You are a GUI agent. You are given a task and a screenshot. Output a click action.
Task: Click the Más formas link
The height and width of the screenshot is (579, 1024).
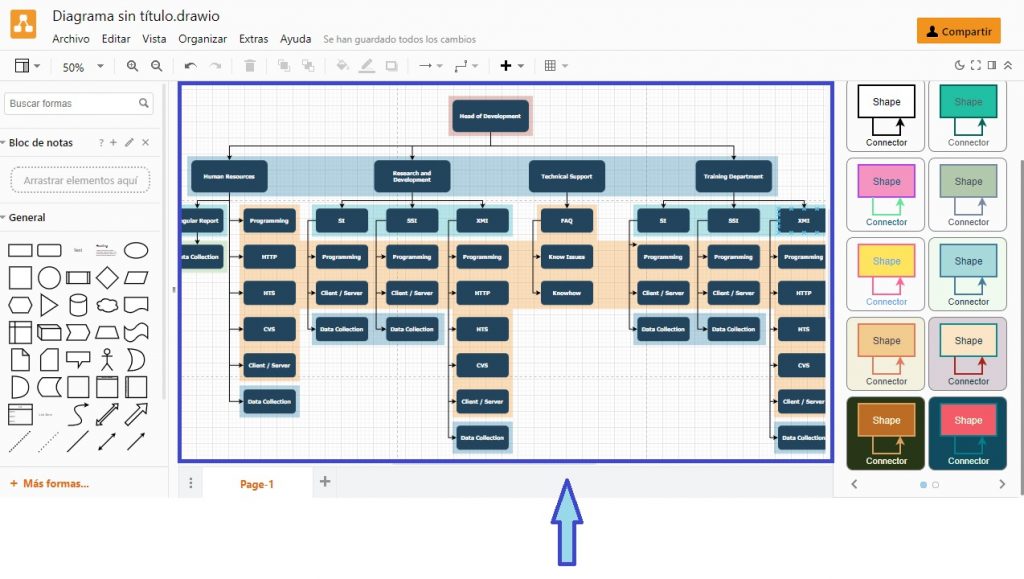[x=48, y=483]
